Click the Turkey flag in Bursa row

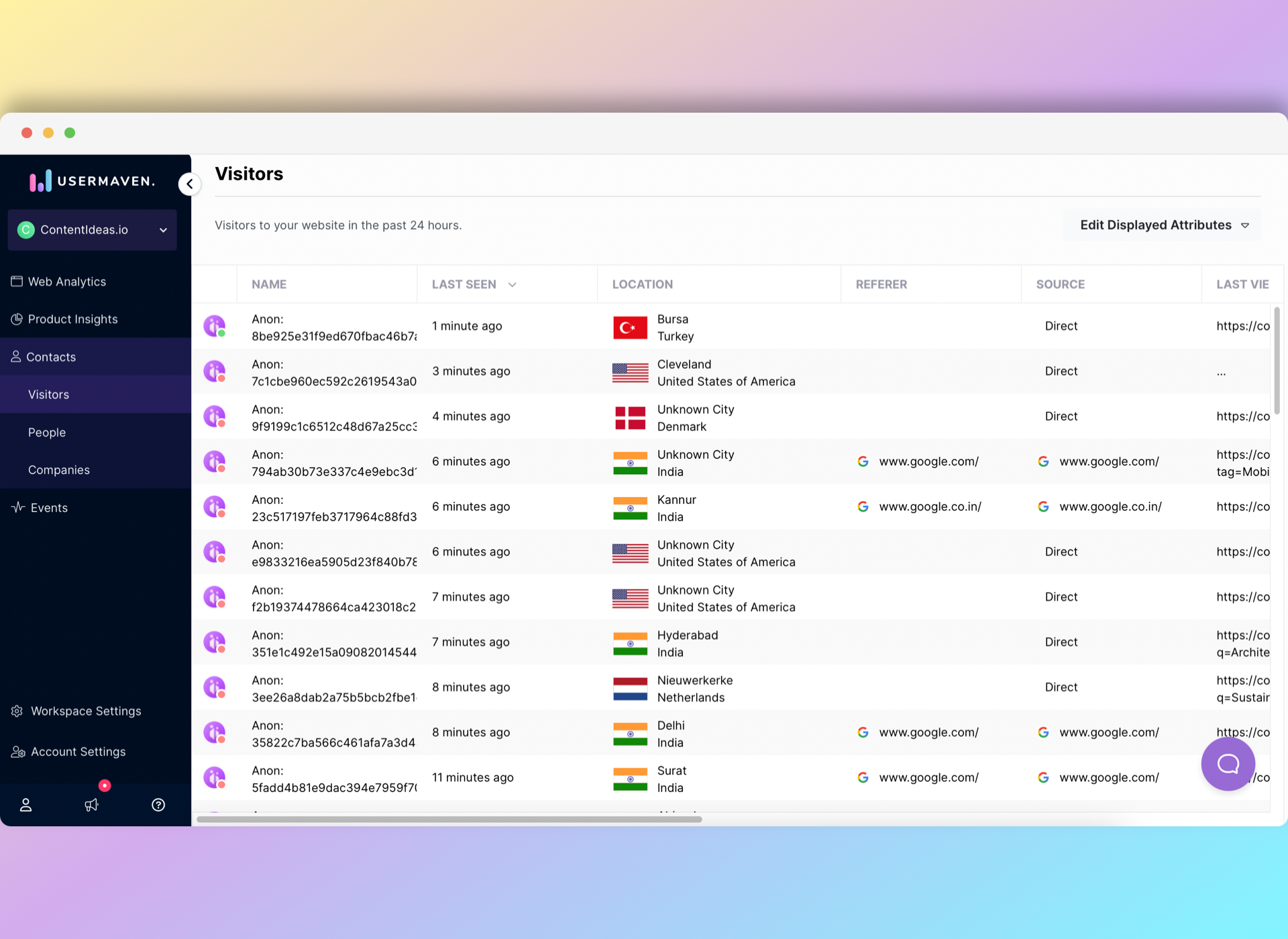click(x=631, y=327)
